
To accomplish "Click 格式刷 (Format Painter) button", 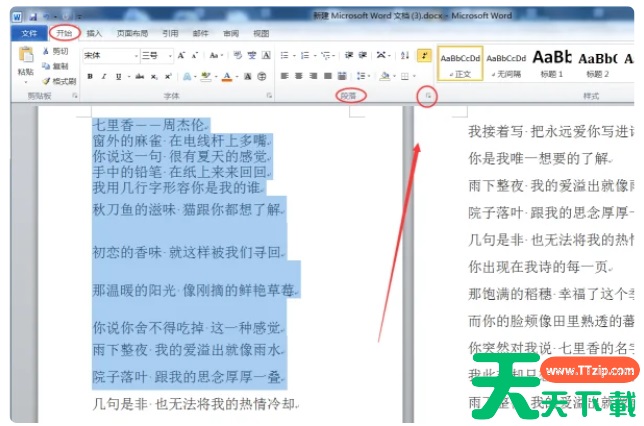I will pos(60,81).
